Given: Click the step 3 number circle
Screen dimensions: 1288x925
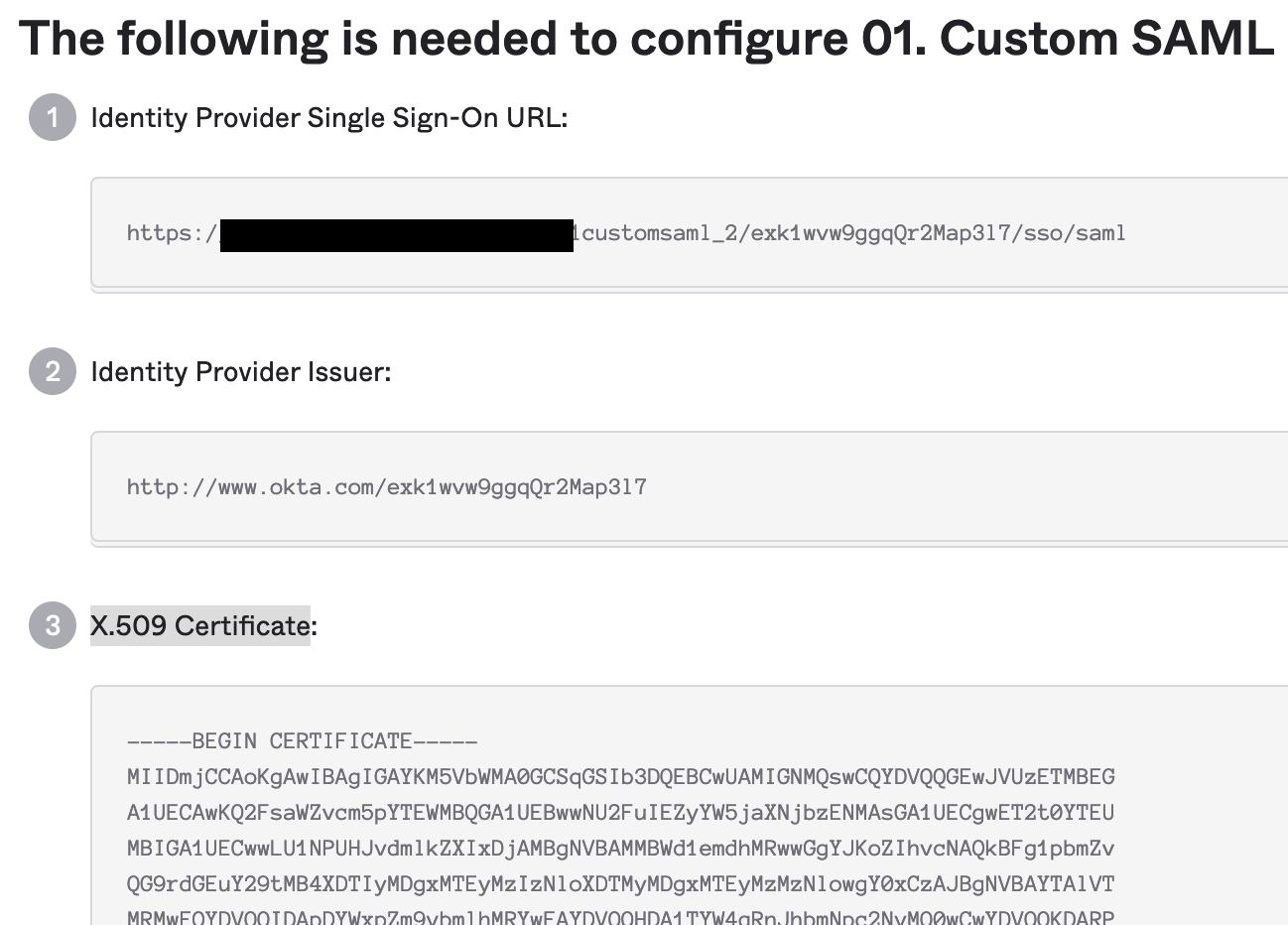Looking at the screenshot, I should pos(53,626).
